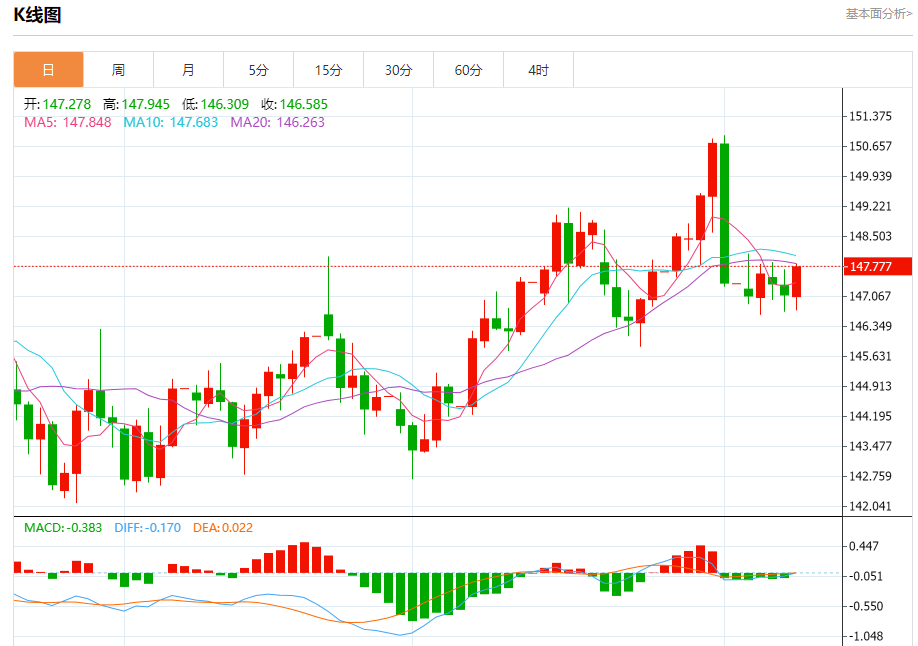Click the 145.631 price axis label
The width and height of the screenshot is (918, 646).
click(871, 356)
